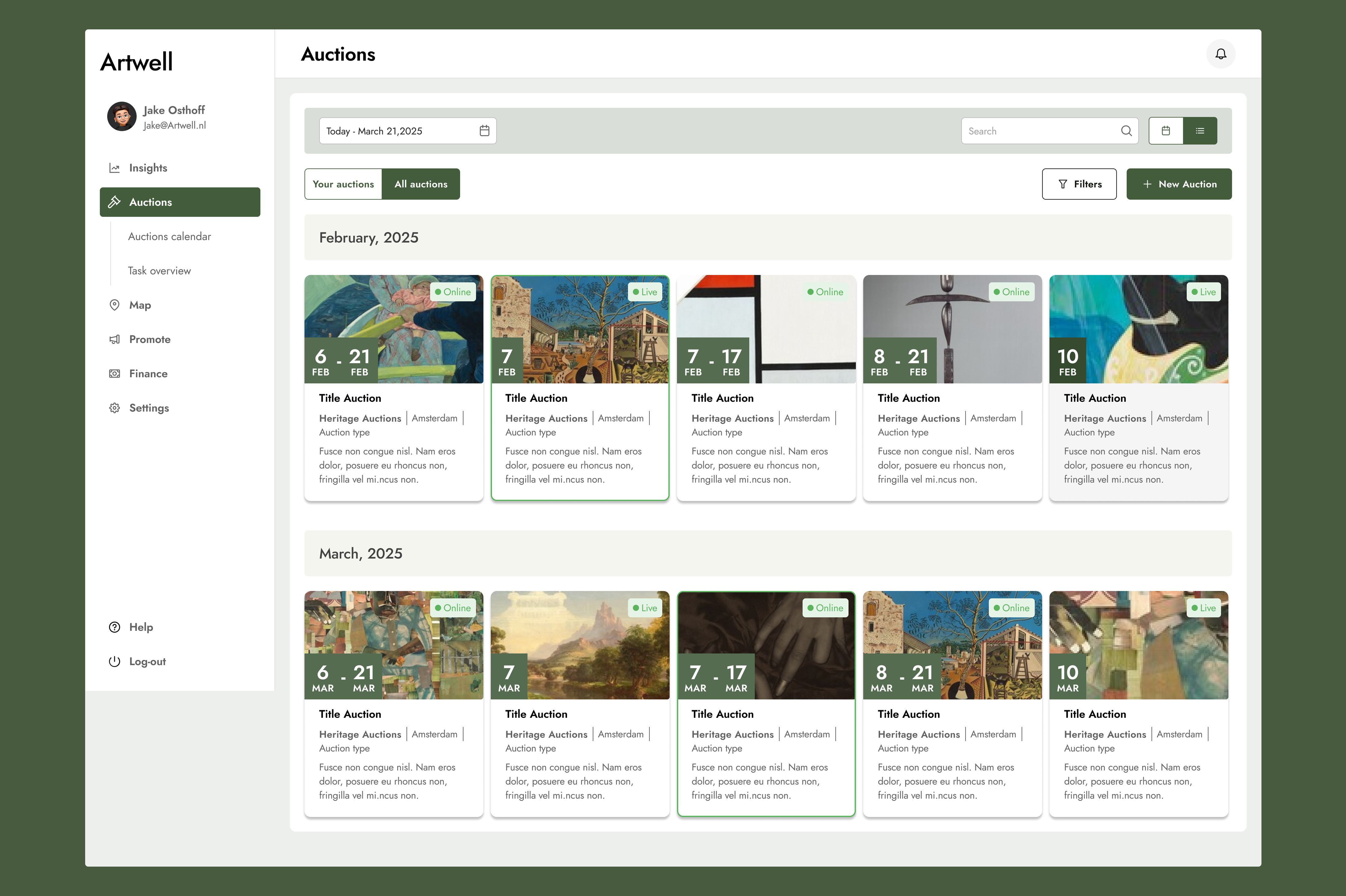Click the New Auction button

1178,184
